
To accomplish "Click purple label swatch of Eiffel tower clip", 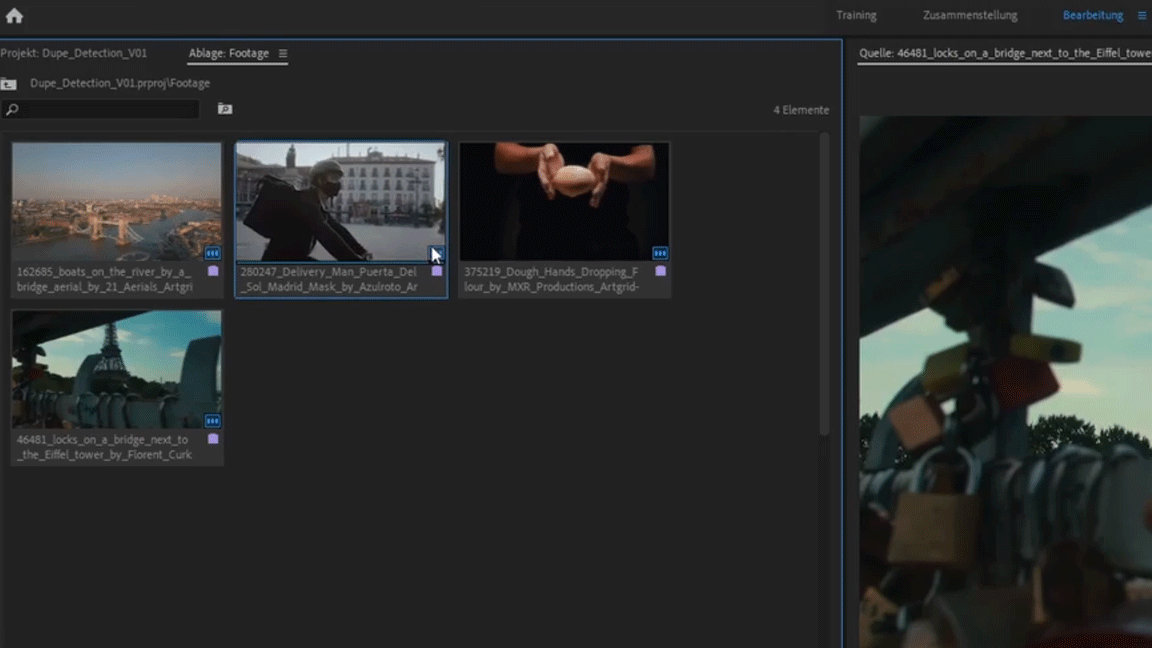I will click(213, 439).
